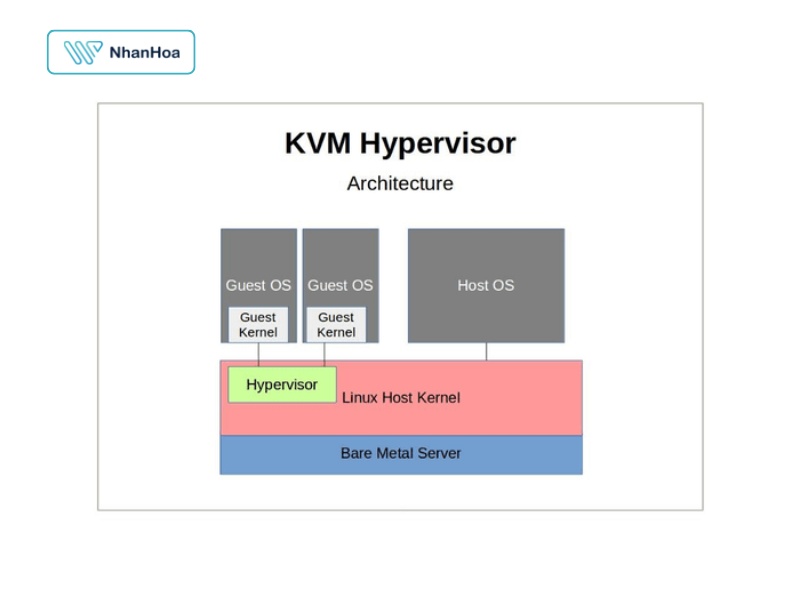800x600 pixels.
Task: Click the right Guest Kernel box
Action: point(336,325)
